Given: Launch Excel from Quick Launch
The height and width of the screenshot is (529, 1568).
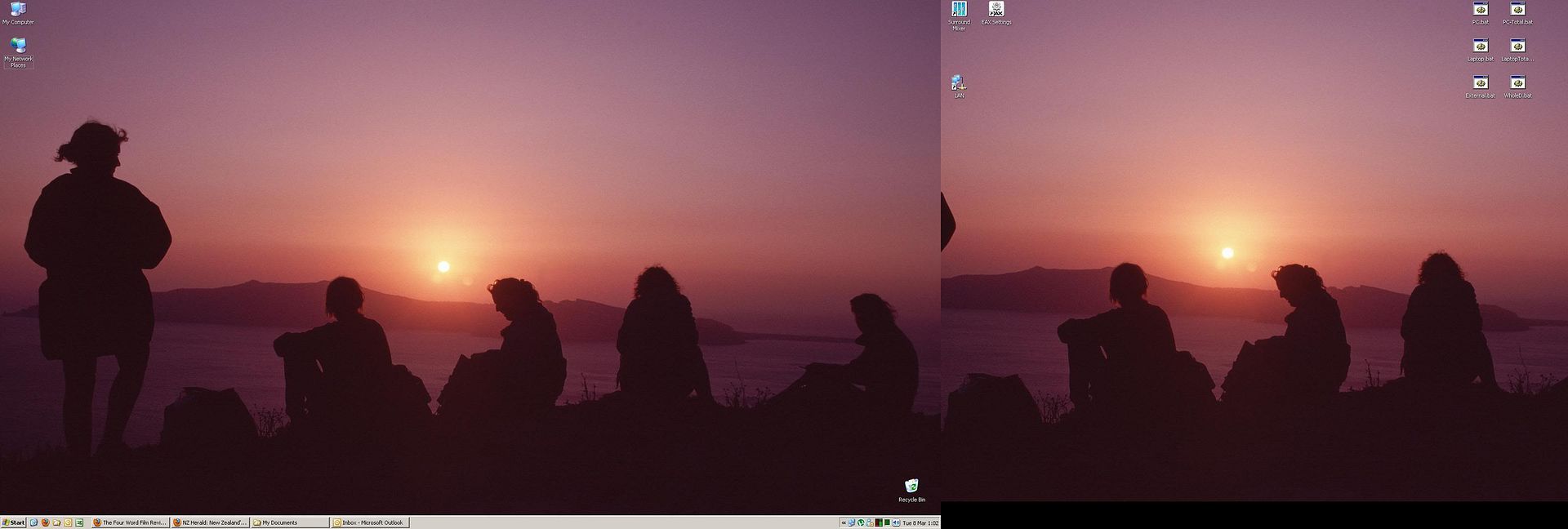Looking at the screenshot, I should [x=79, y=522].
